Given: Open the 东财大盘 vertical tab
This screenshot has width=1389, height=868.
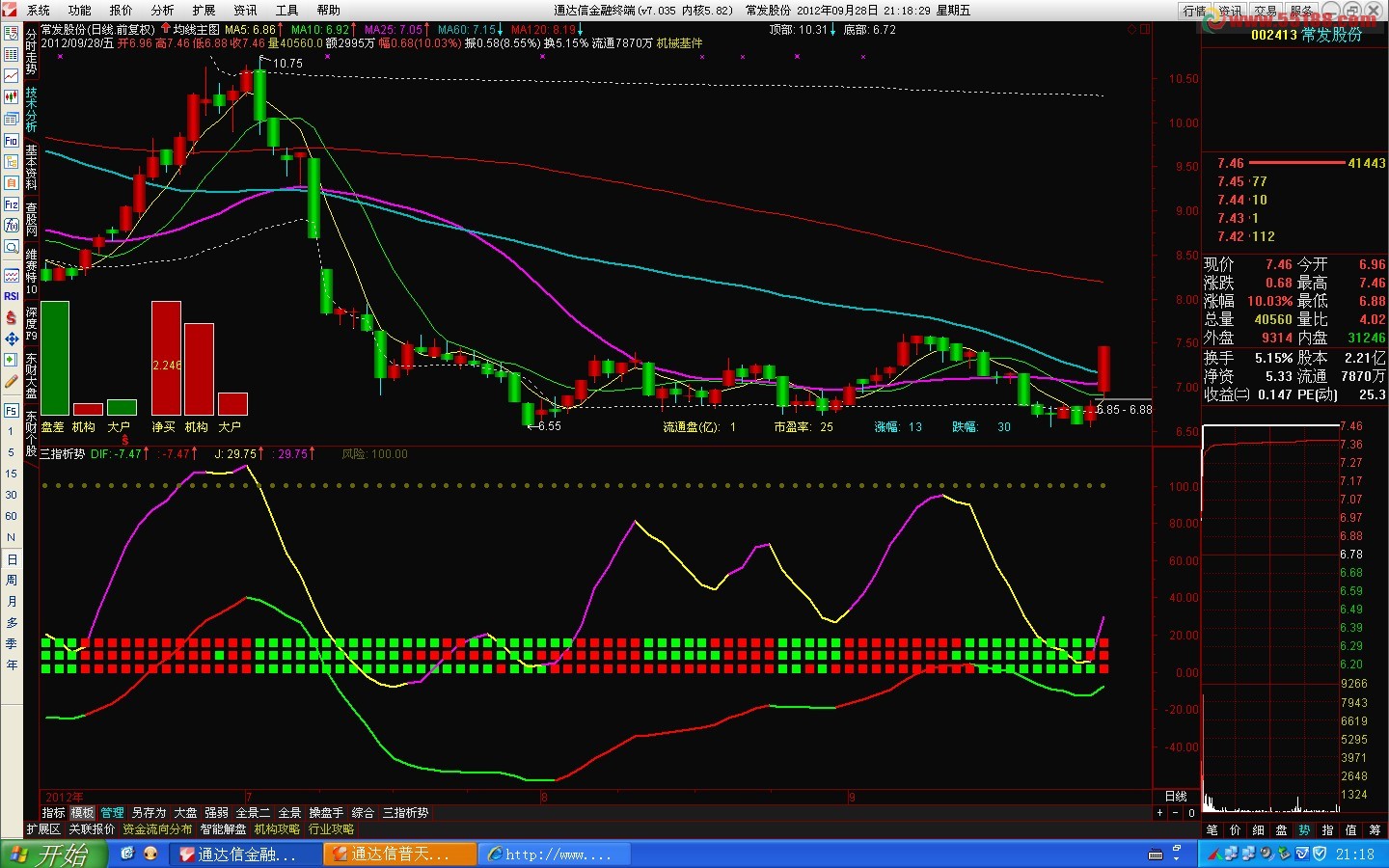Looking at the screenshot, I should (31, 376).
